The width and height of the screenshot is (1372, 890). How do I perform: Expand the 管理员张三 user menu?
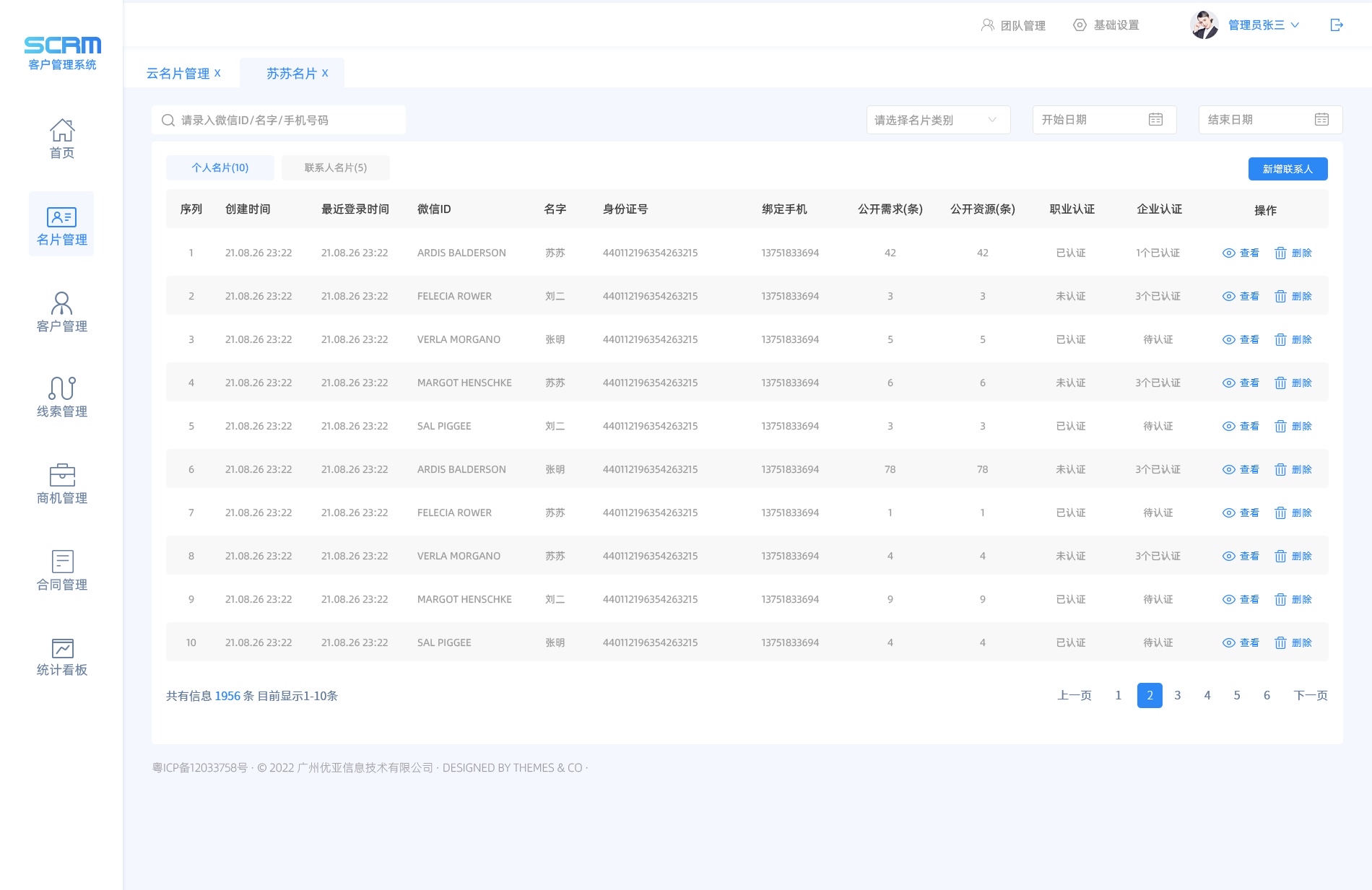1264,25
